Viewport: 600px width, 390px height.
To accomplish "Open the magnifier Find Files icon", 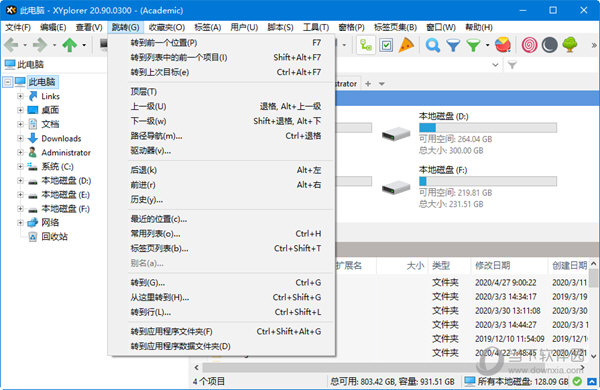I will 433,45.
